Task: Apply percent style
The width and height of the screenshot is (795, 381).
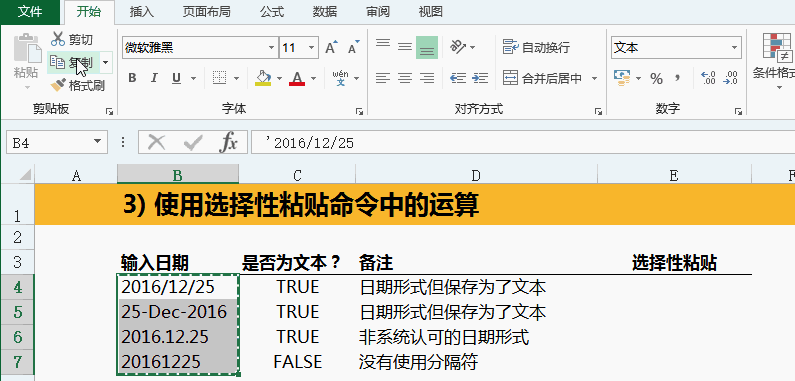Action: tap(657, 78)
